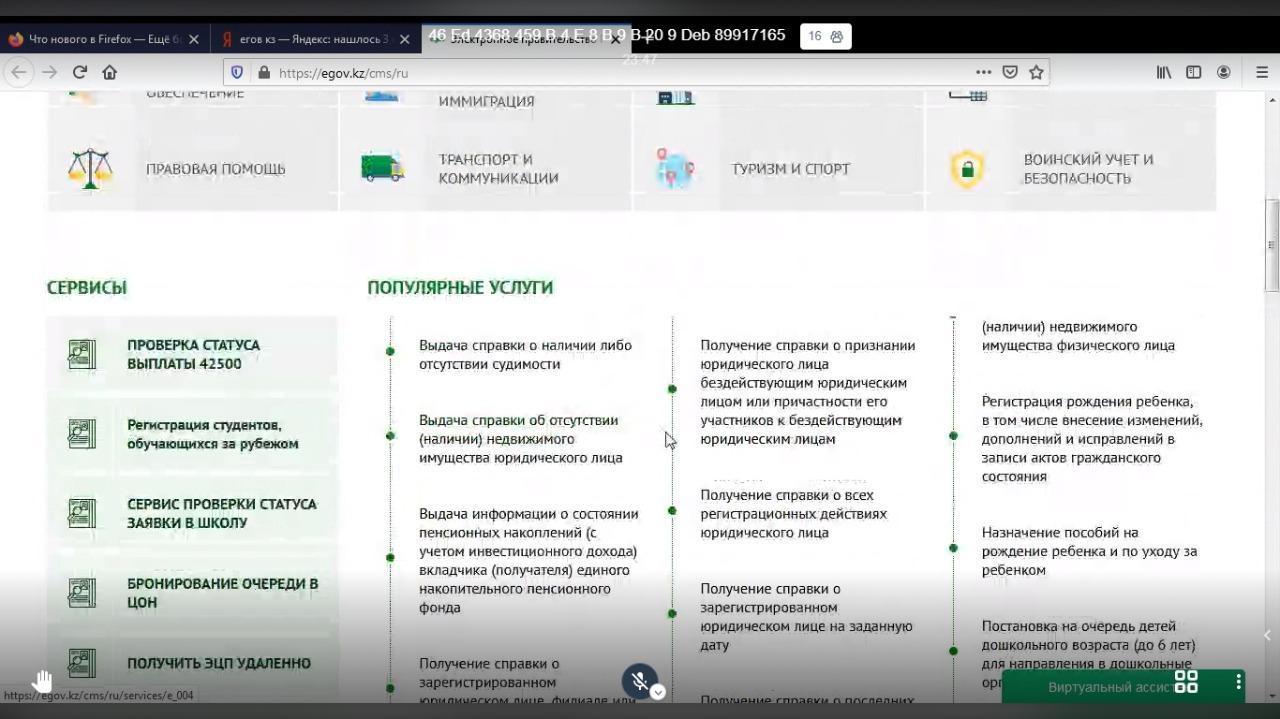
Task: Click the truck icon for Транспорт и коммуникации
Action: coord(382,168)
